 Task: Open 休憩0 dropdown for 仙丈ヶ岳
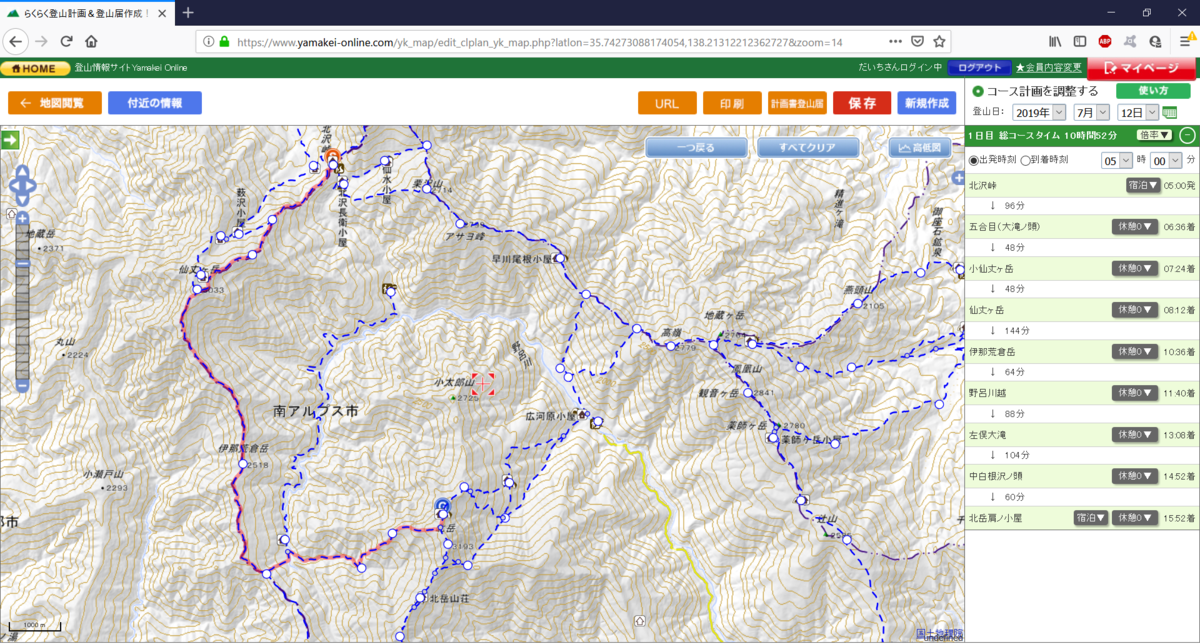pos(1135,310)
